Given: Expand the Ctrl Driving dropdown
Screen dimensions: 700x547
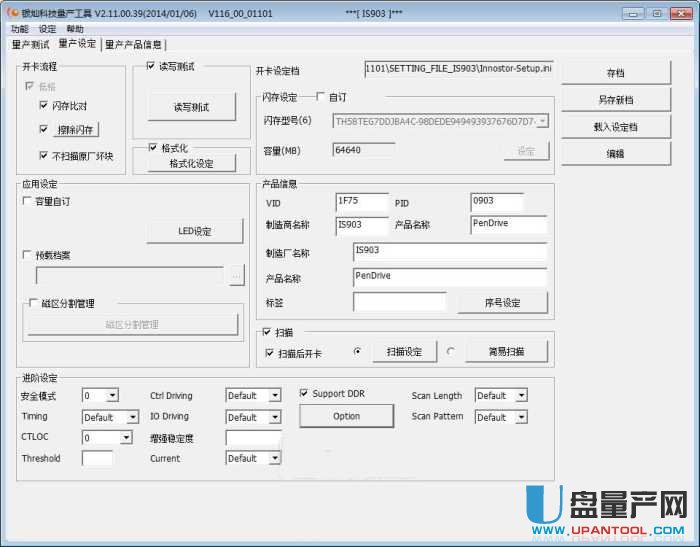Looking at the screenshot, I should pyautogui.click(x=274, y=396).
